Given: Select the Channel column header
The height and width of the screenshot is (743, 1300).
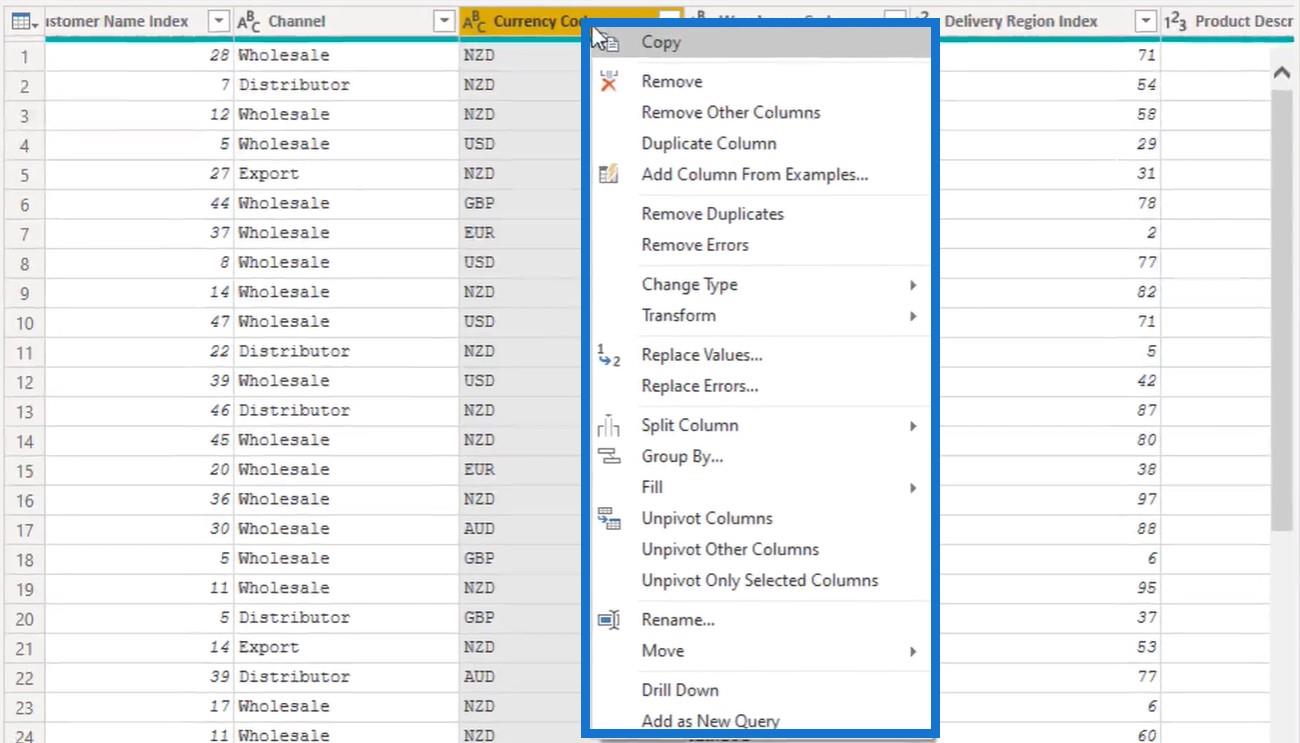Looking at the screenshot, I should (x=346, y=21).
